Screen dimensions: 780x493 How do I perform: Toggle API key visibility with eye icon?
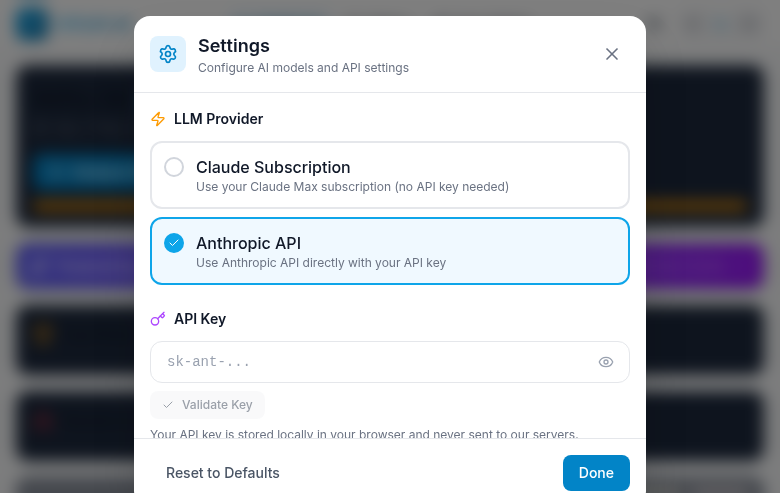coord(605,362)
